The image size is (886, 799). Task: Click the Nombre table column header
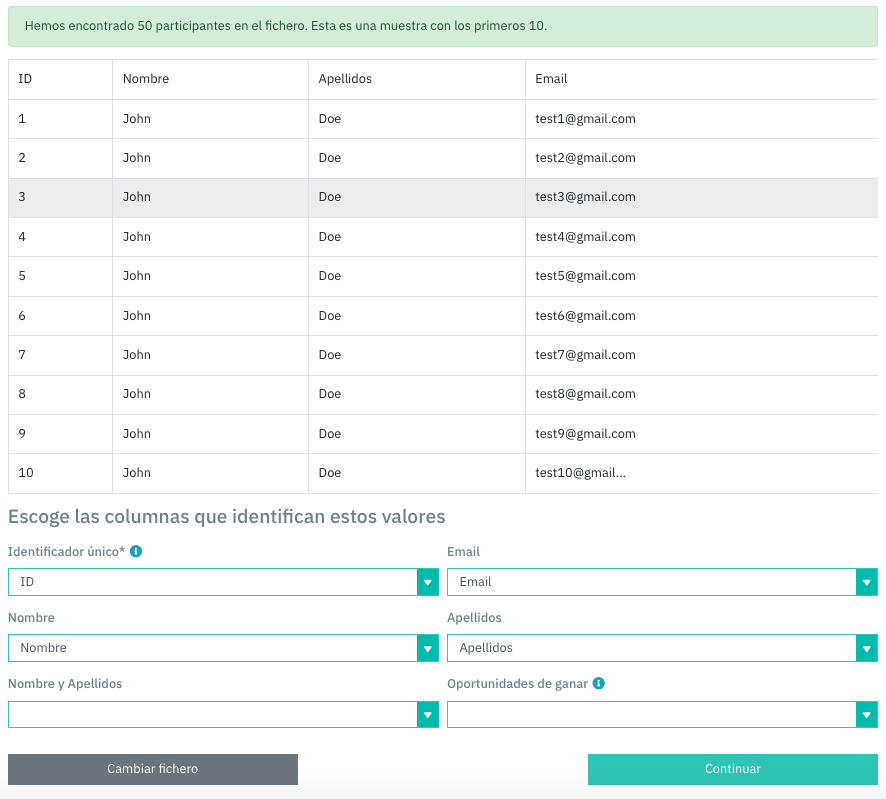[x=146, y=79]
